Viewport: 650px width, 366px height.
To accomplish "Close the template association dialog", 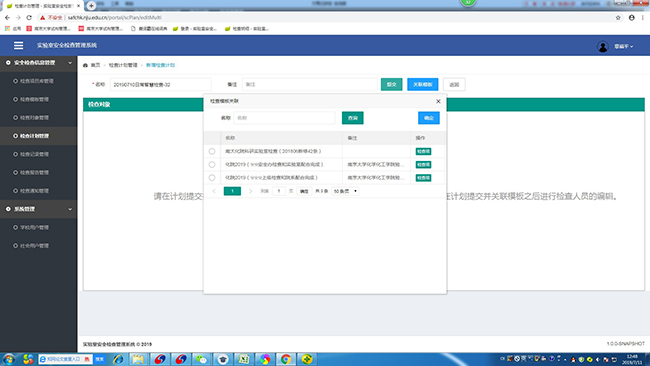I will (x=438, y=101).
